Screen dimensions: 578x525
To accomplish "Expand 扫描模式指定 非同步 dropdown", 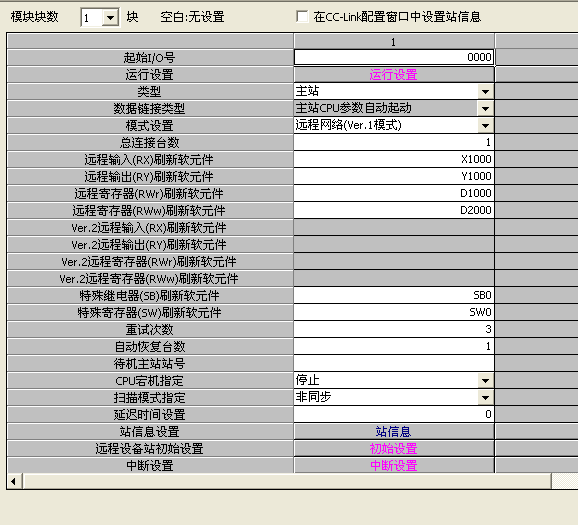I will point(485,397).
